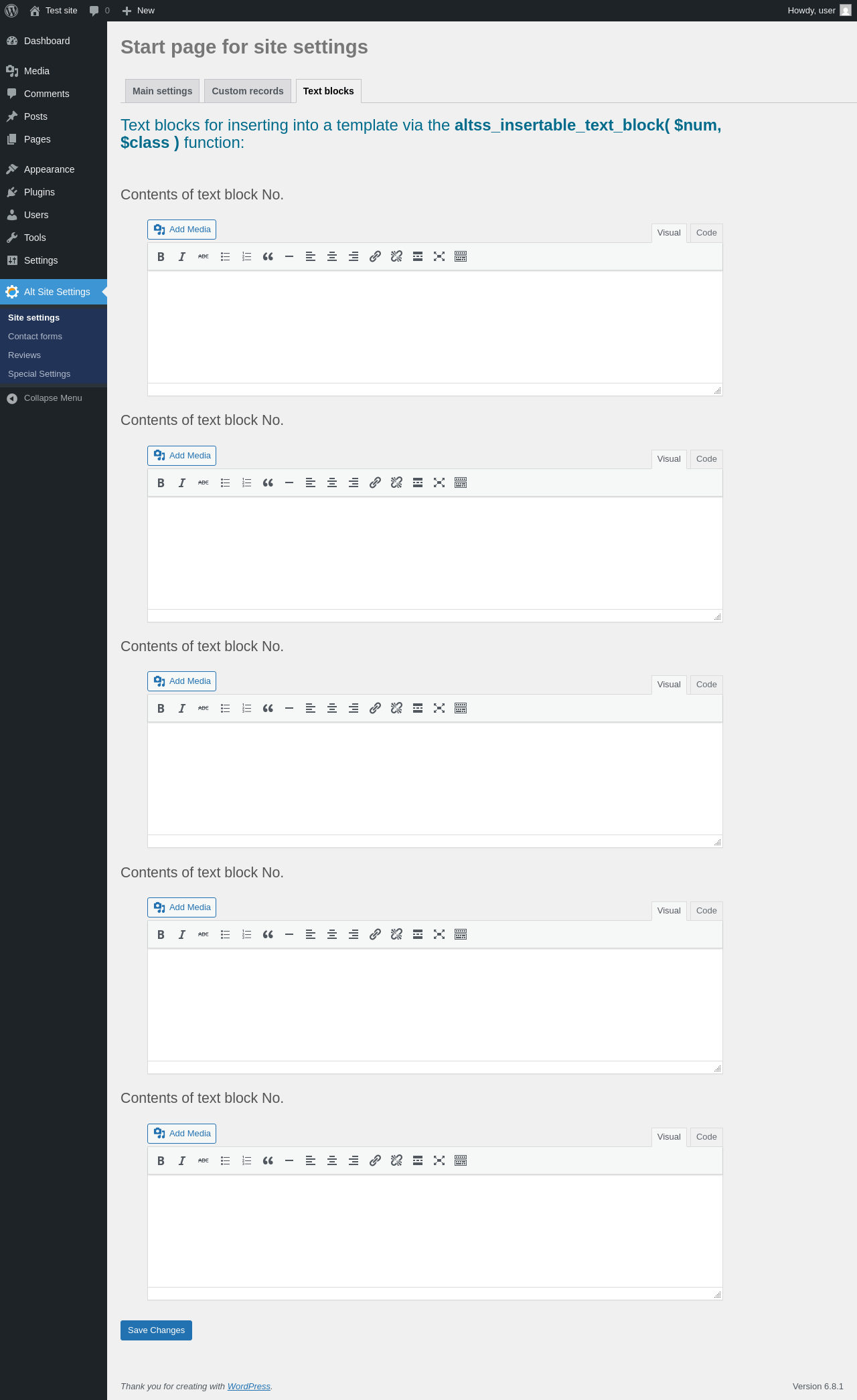The width and height of the screenshot is (857, 1400).
Task: Collapse the admin sidebar menu
Action: tap(54, 398)
